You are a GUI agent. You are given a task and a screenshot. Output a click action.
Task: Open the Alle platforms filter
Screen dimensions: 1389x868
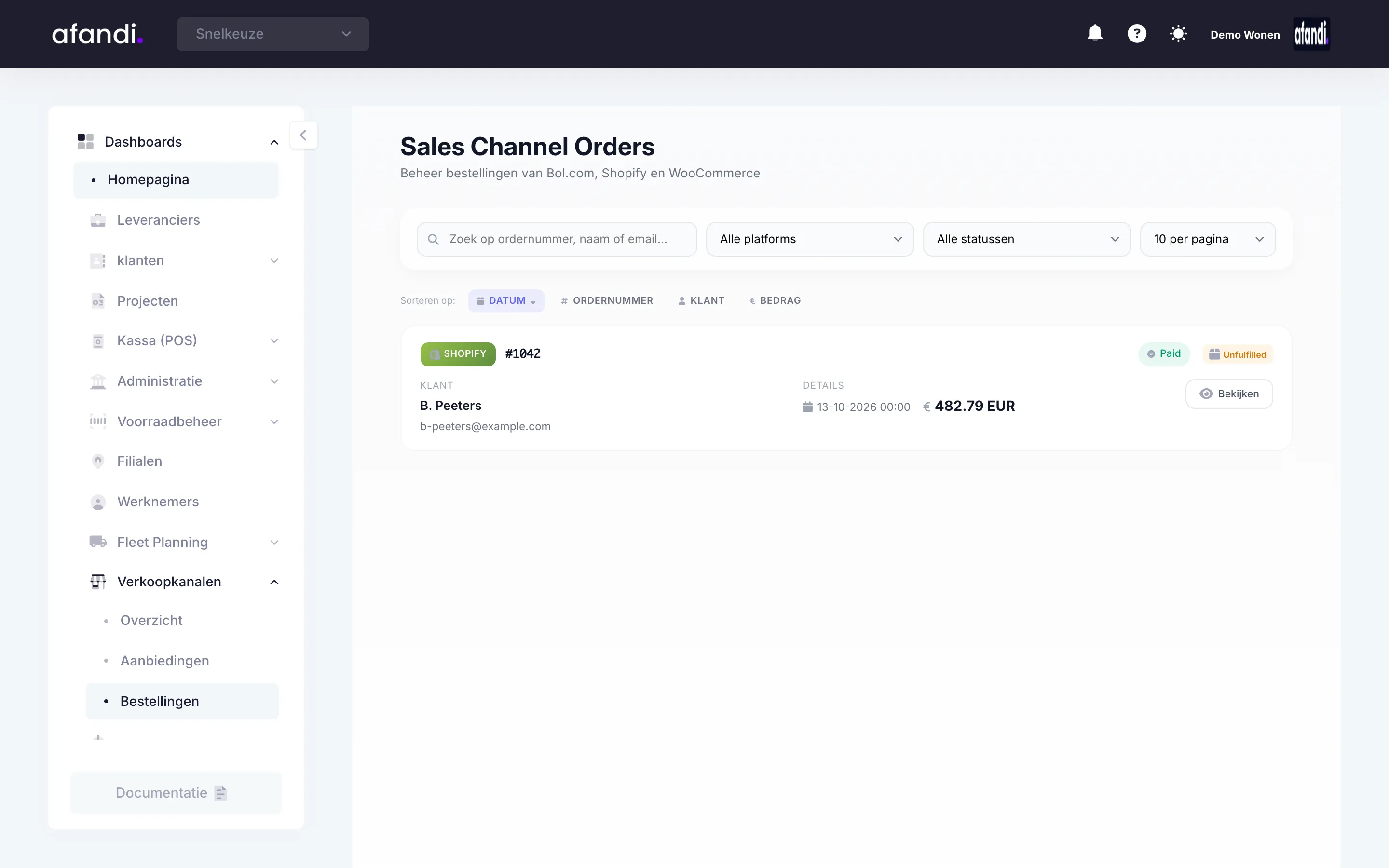point(810,239)
